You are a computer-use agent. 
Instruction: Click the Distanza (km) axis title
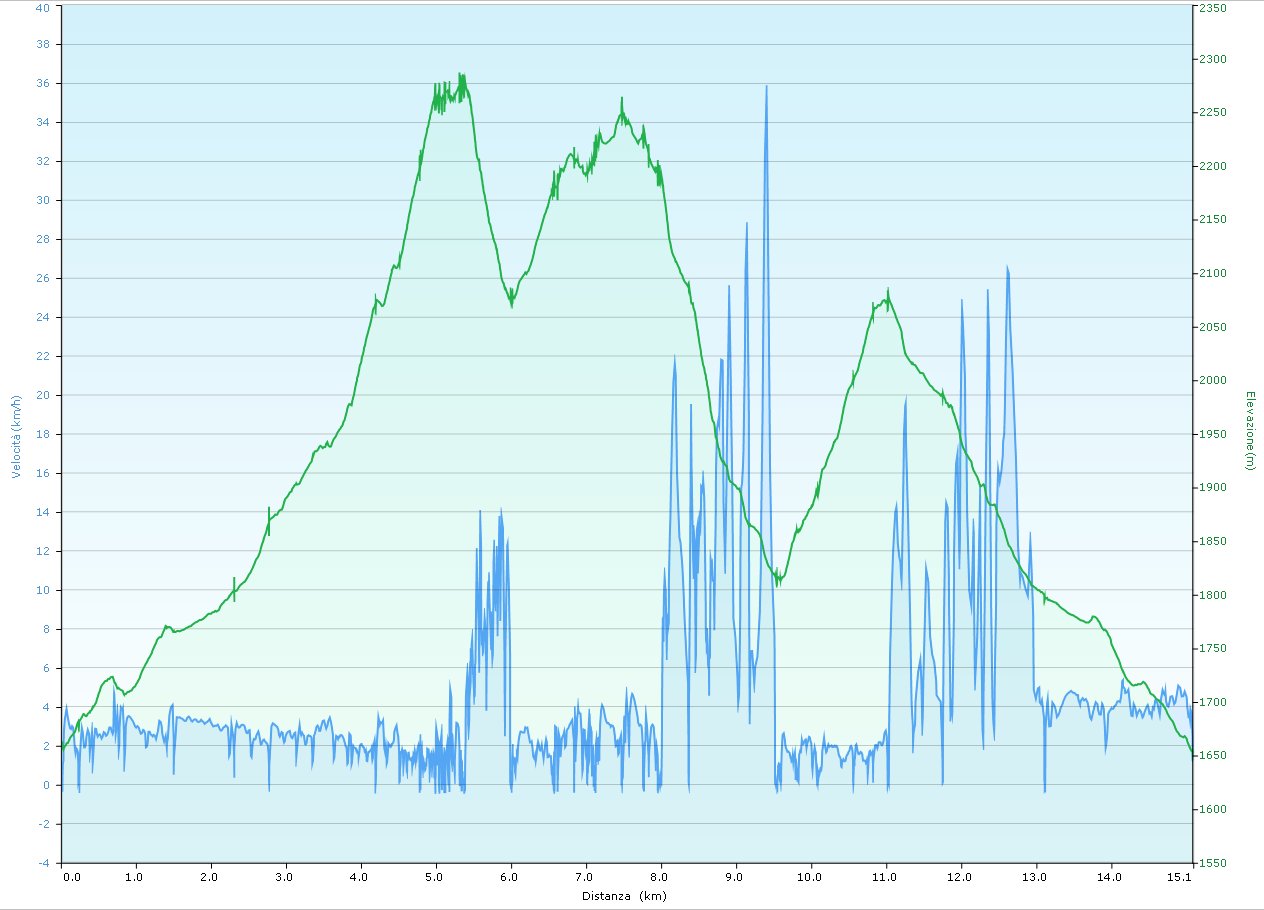tap(624, 896)
